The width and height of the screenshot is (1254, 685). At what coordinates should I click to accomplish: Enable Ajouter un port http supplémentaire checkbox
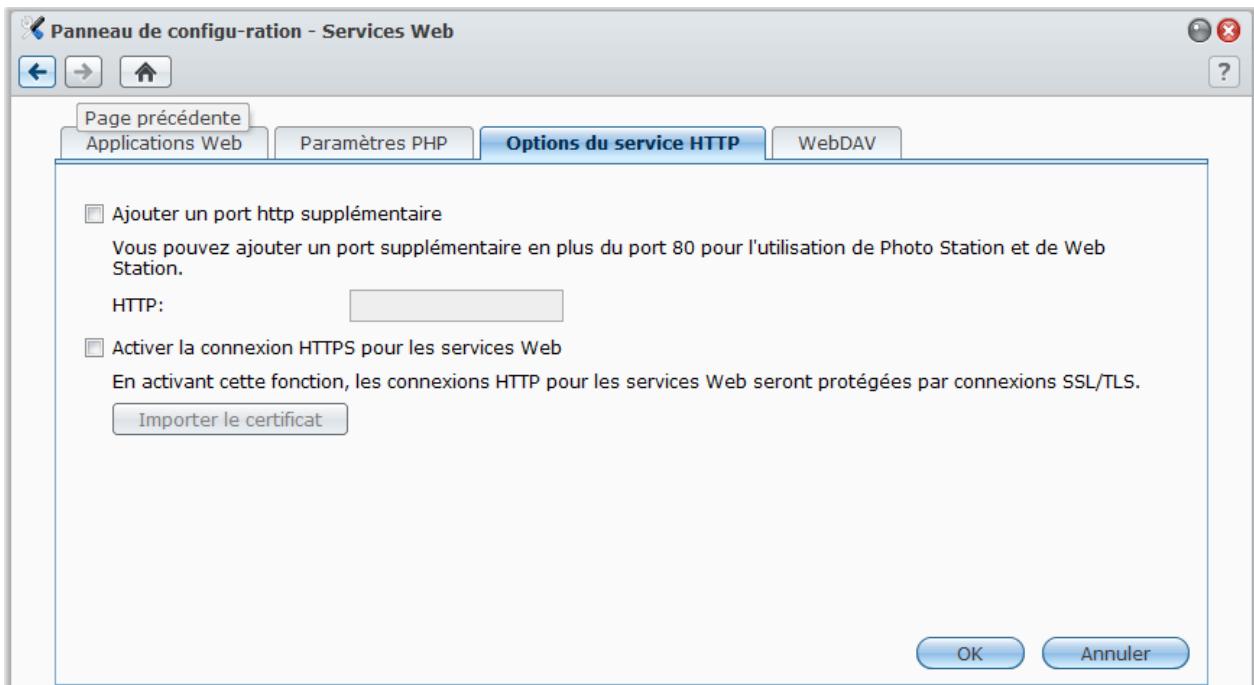tap(94, 213)
